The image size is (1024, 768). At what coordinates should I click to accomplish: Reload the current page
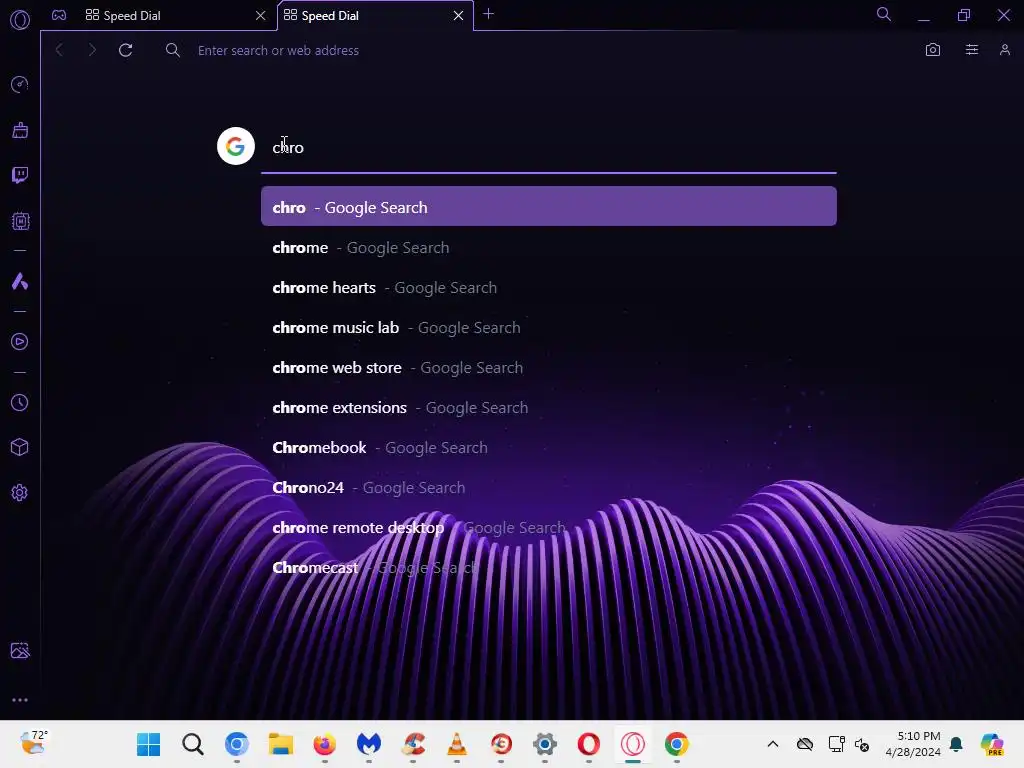click(x=126, y=50)
